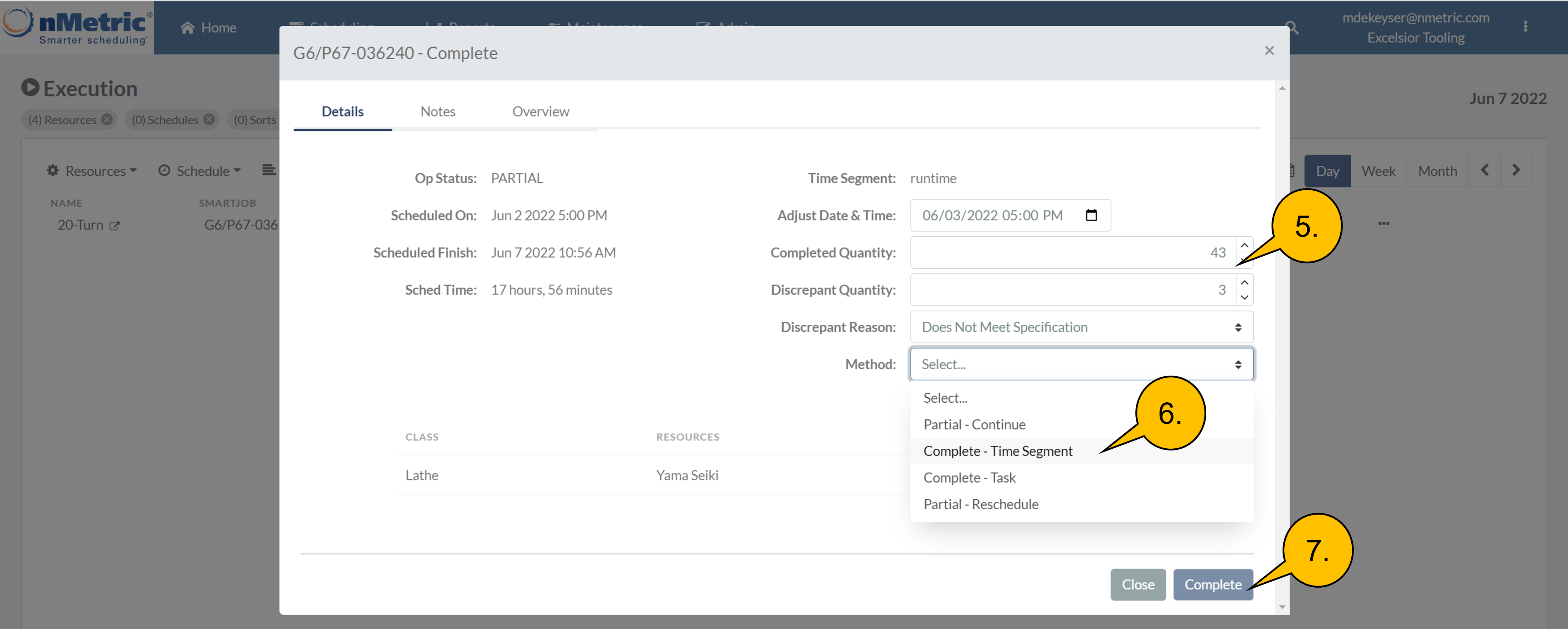1568x629 pixels.
Task: Click the calendar icon in date field
Action: tap(1091, 215)
